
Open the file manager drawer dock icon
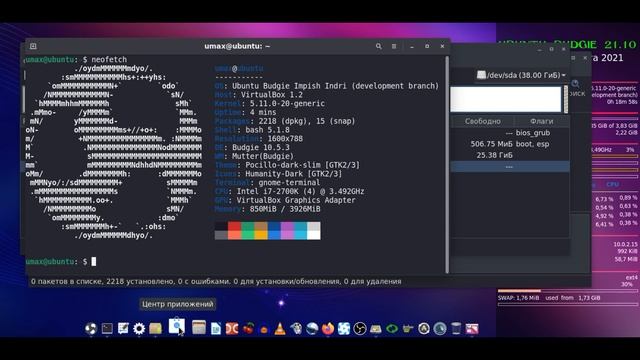tap(199, 327)
